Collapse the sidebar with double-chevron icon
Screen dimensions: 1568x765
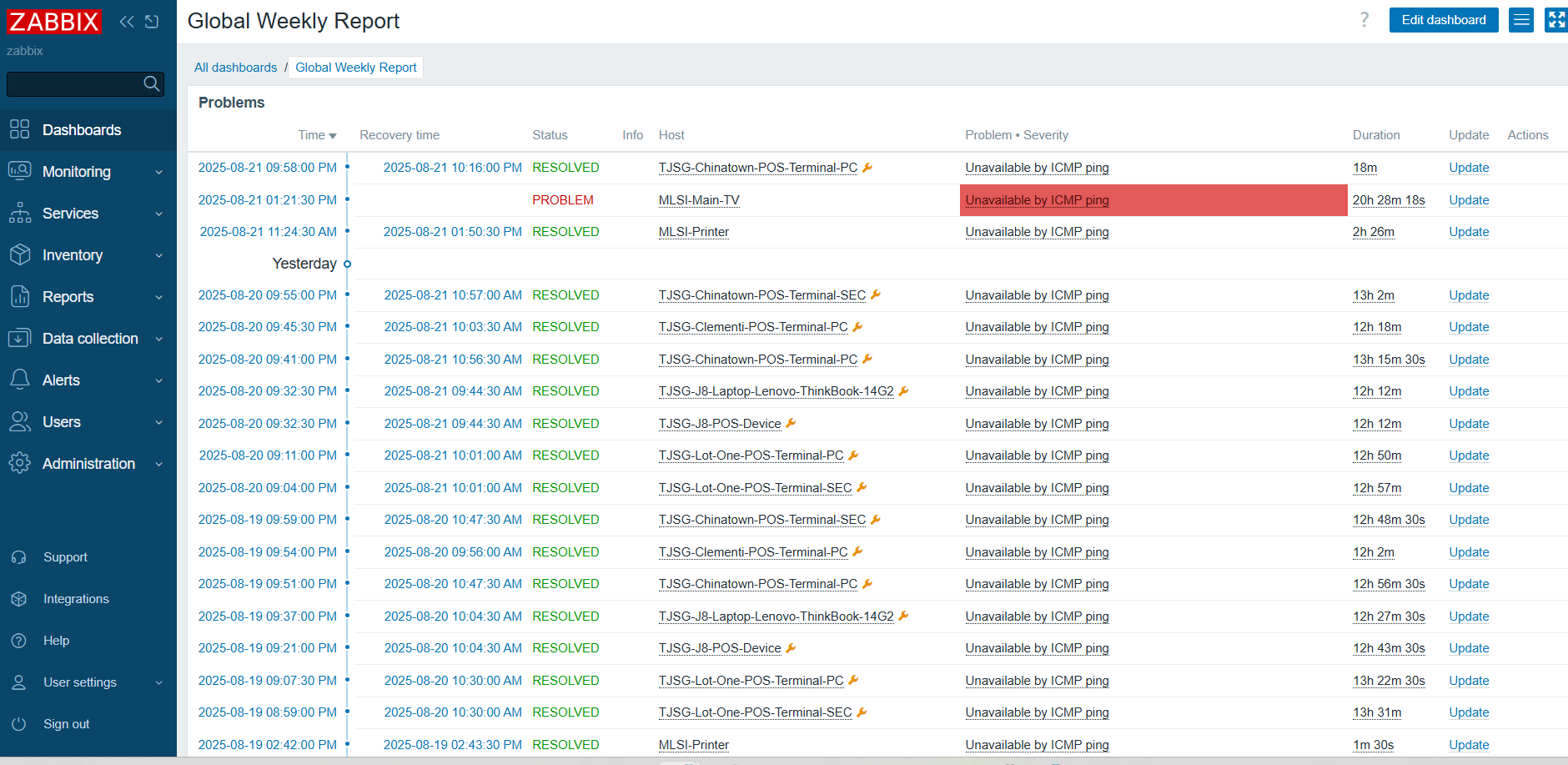127,22
